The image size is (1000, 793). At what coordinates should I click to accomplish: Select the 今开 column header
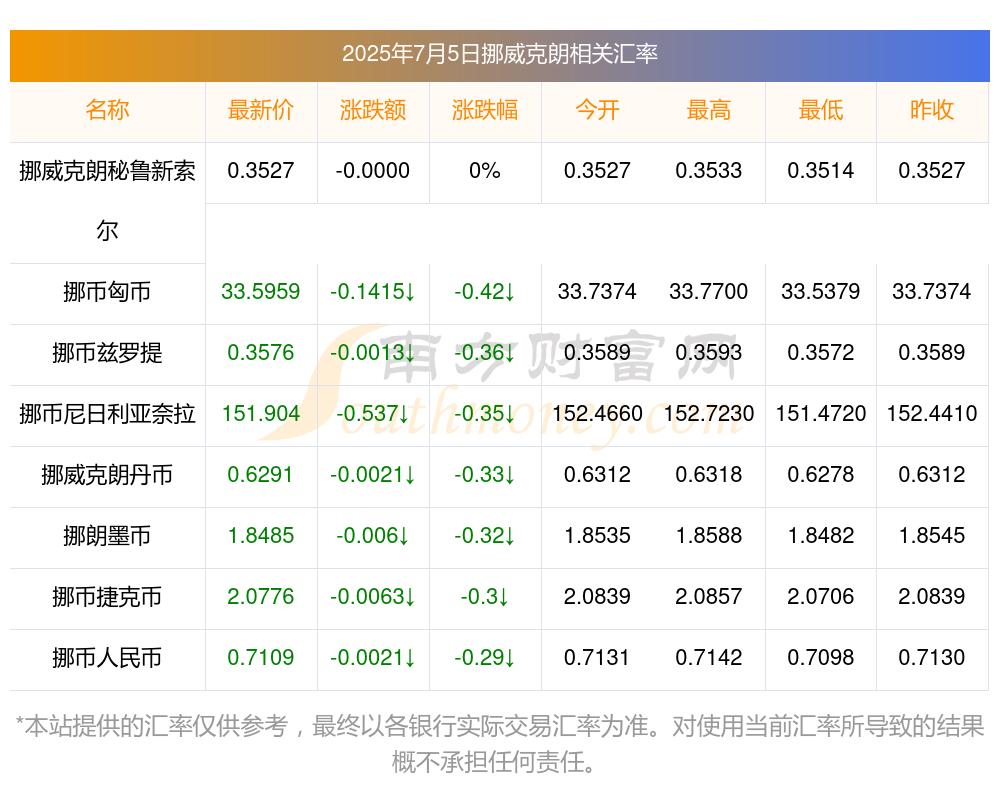tap(597, 110)
